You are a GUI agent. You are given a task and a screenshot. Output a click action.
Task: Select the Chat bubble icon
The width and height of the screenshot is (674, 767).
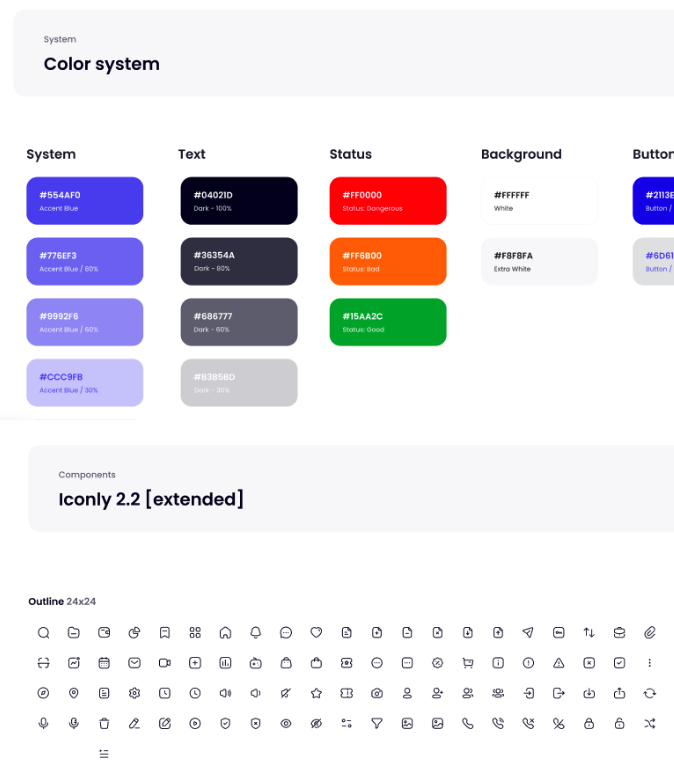point(286,632)
